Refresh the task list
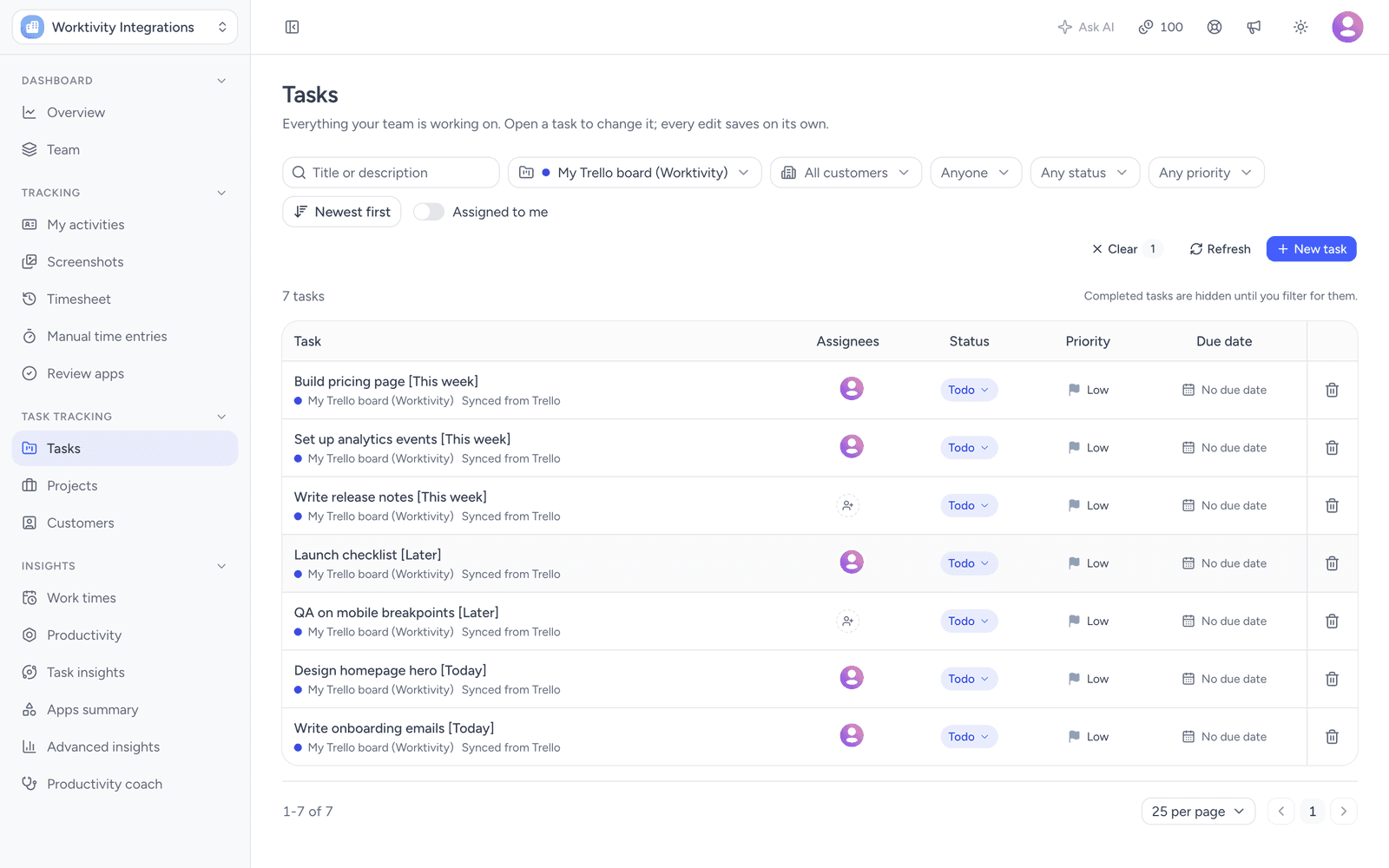Image resolution: width=1389 pixels, height=868 pixels. [x=1220, y=249]
